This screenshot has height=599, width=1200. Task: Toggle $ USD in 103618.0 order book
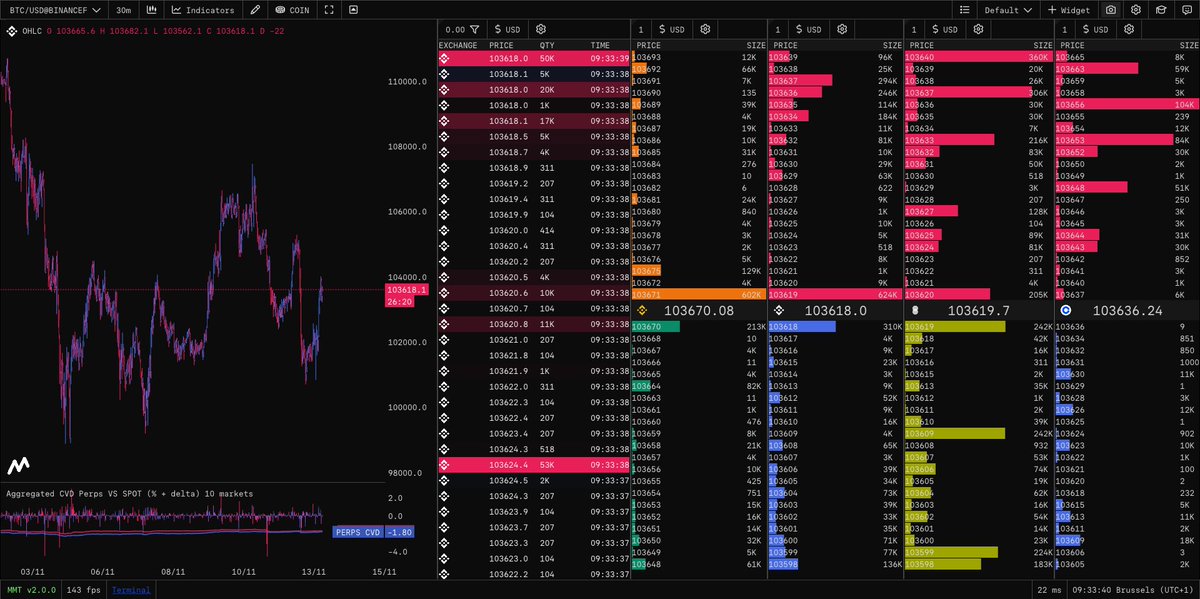[807, 30]
